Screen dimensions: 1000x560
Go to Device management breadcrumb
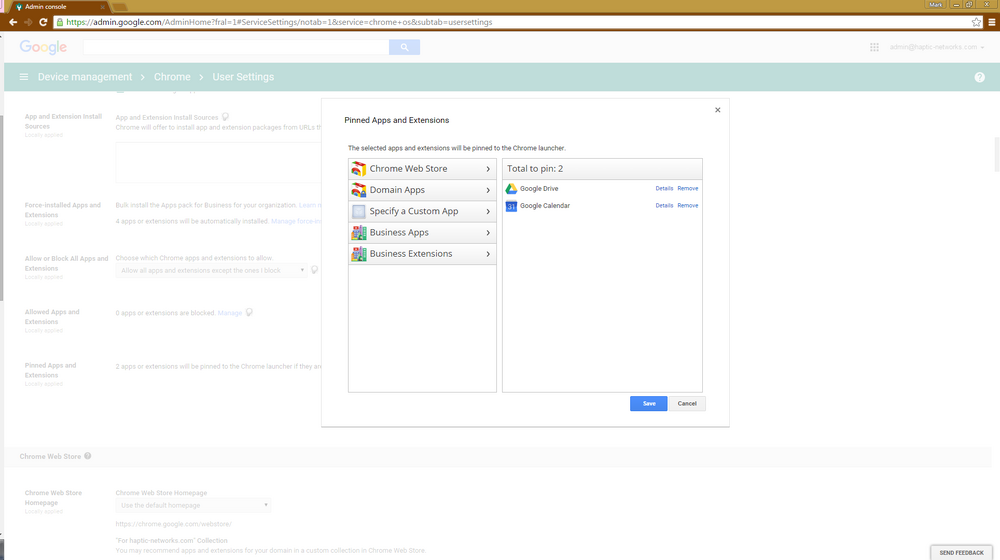click(85, 77)
